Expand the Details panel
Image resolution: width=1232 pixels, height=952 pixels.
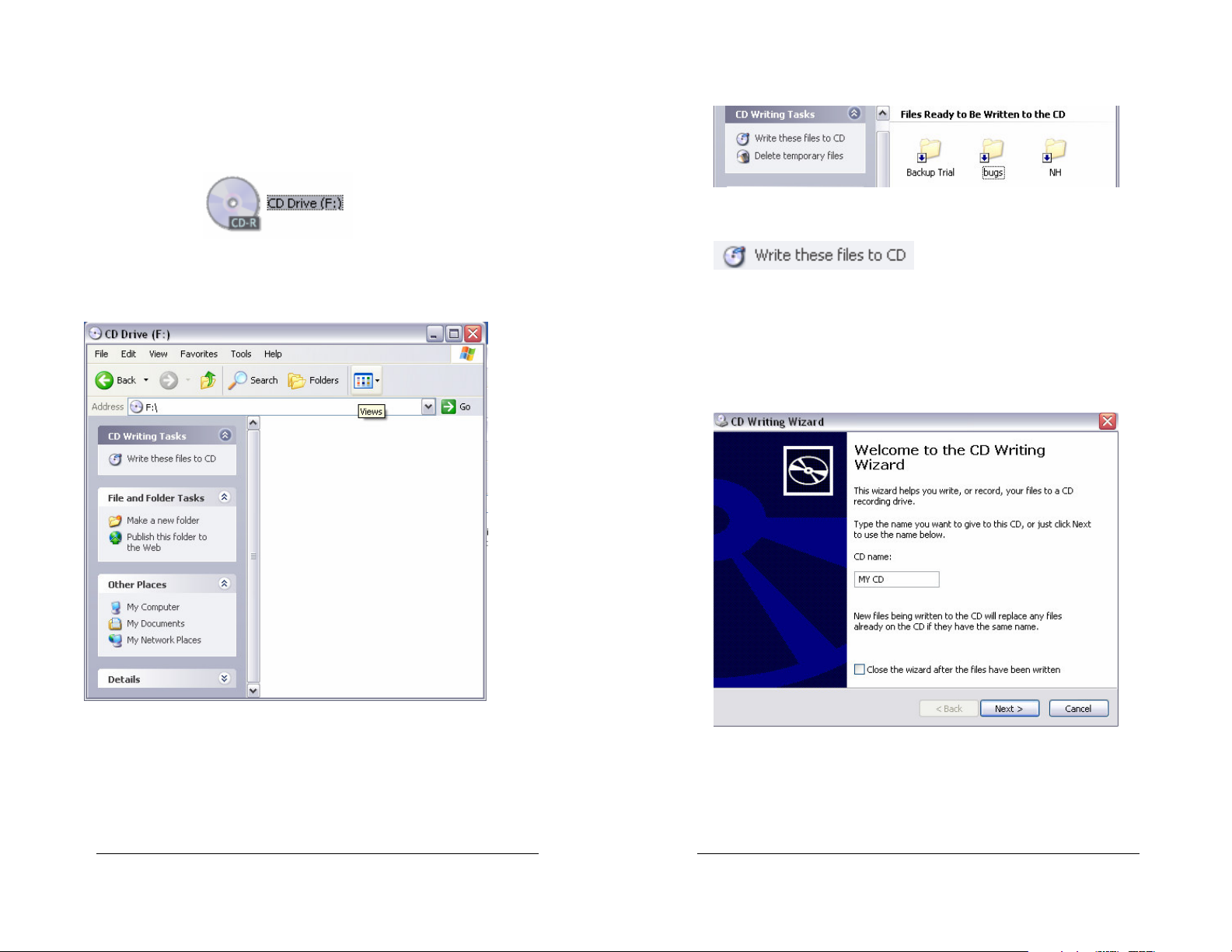(x=225, y=678)
